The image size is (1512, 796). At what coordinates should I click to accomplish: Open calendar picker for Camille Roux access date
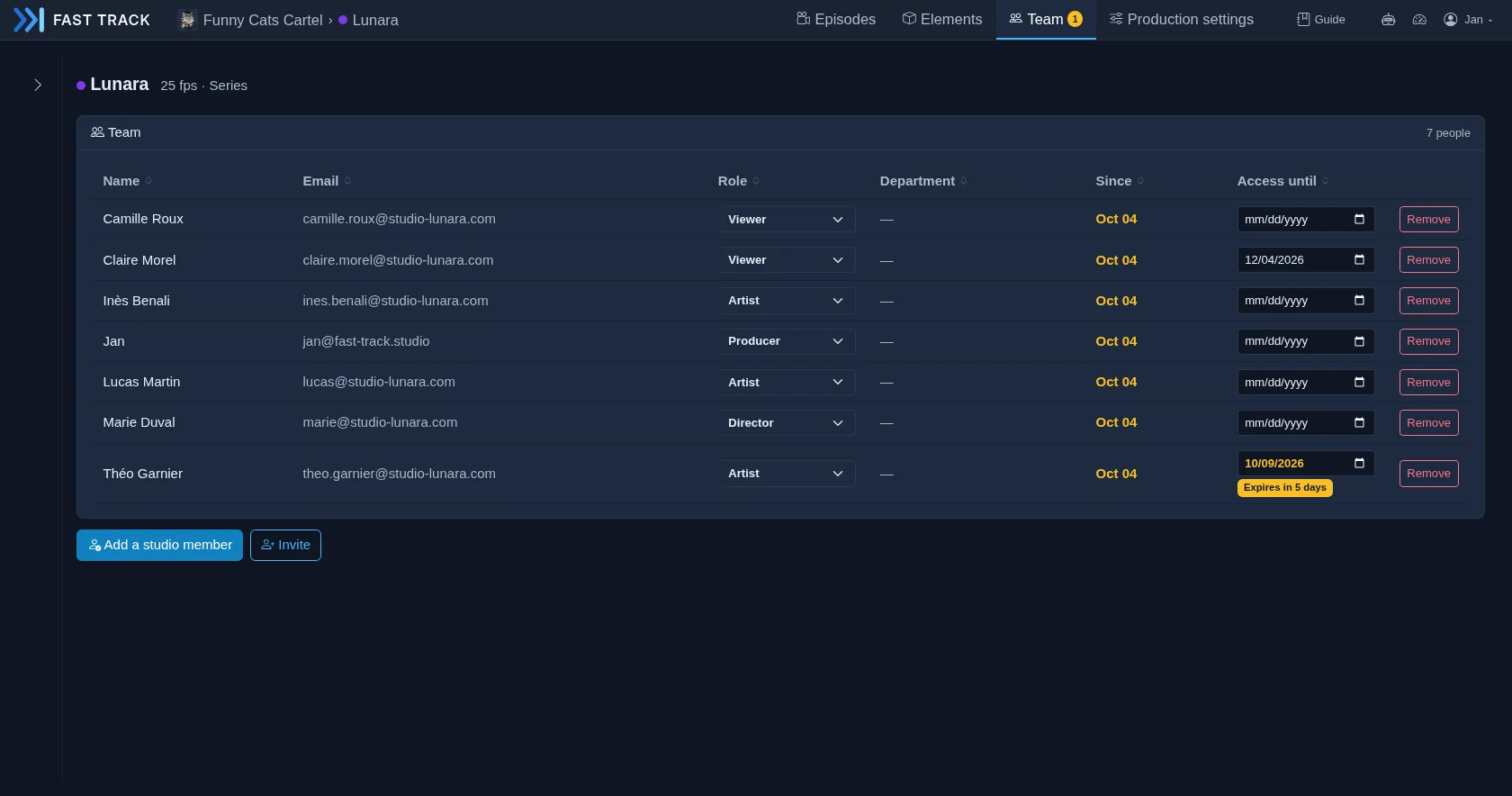click(1359, 219)
